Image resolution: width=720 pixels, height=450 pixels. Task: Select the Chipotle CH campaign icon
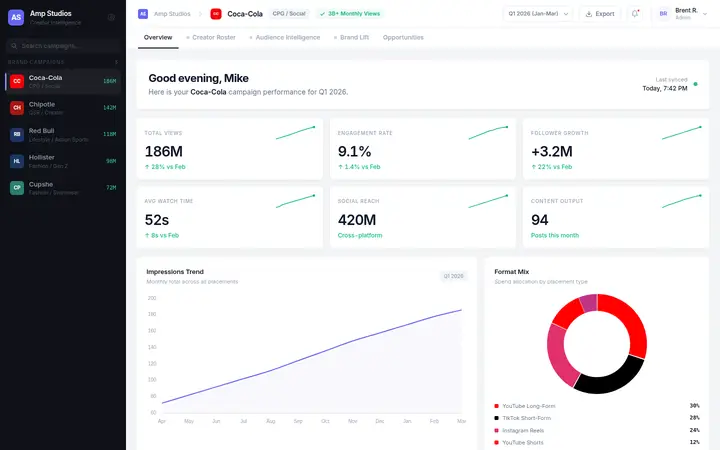tap(17, 108)
